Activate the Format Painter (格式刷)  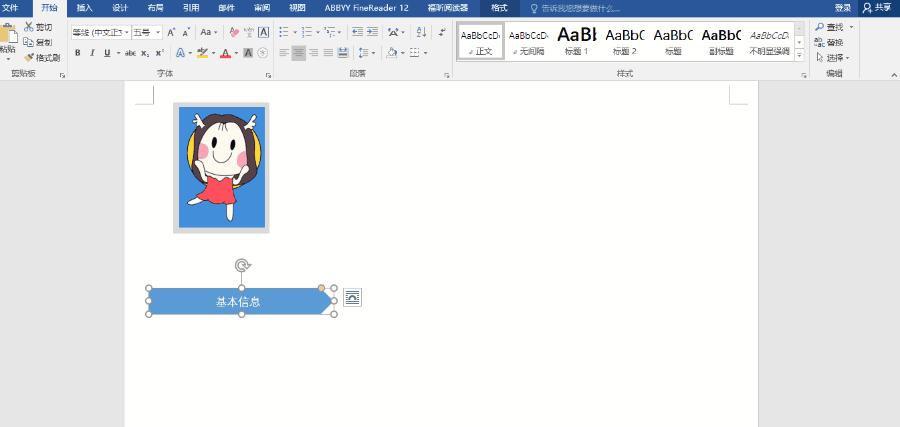pos(29,57)
